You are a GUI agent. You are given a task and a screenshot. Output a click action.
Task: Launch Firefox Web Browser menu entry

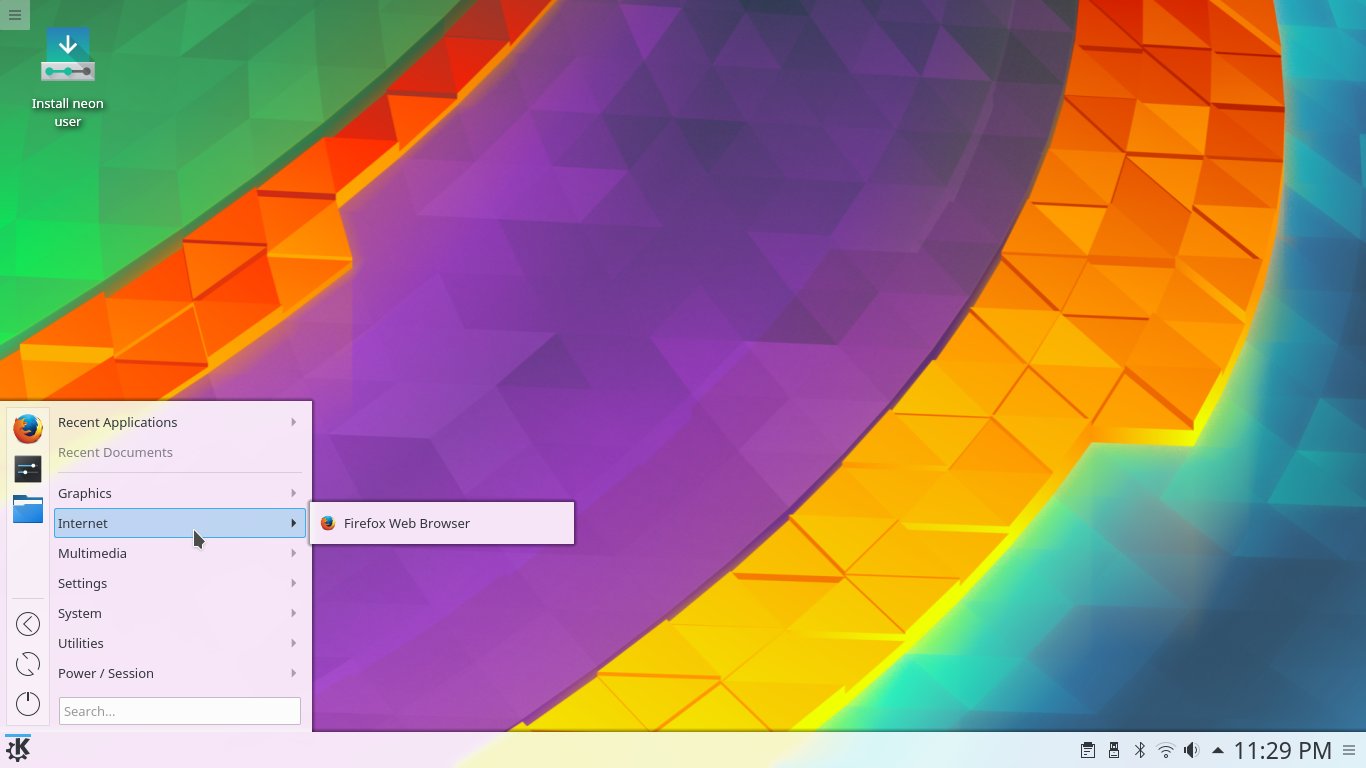click(442, 523)
